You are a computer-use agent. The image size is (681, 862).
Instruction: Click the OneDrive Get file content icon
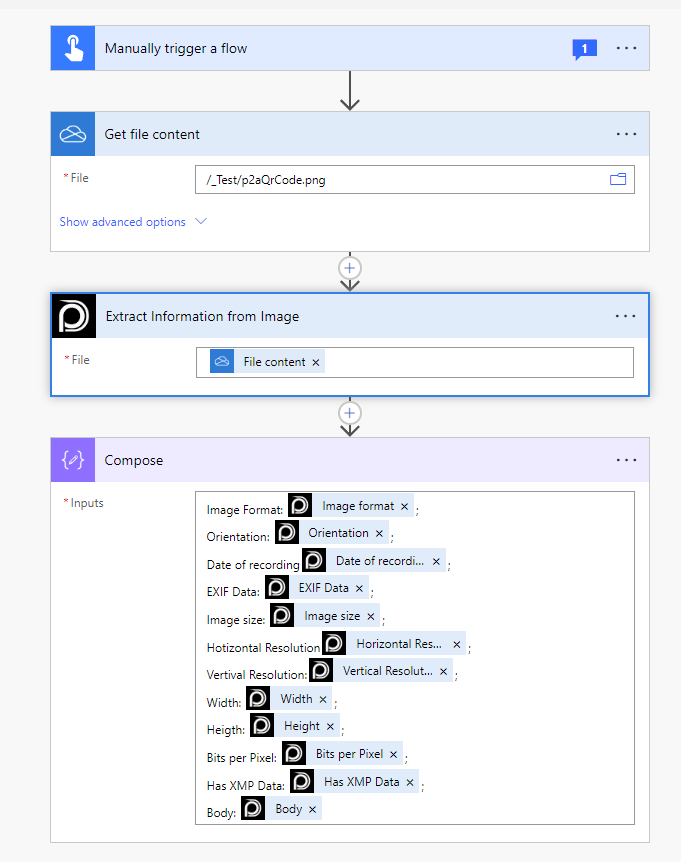73,134
